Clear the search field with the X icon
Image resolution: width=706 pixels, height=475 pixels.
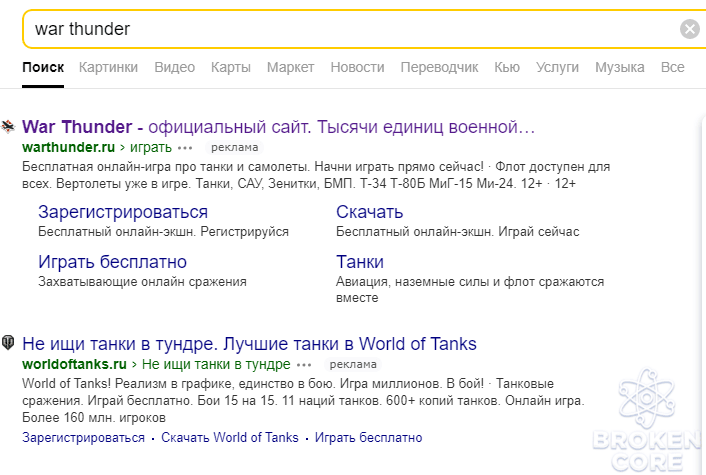coord(689,29)
